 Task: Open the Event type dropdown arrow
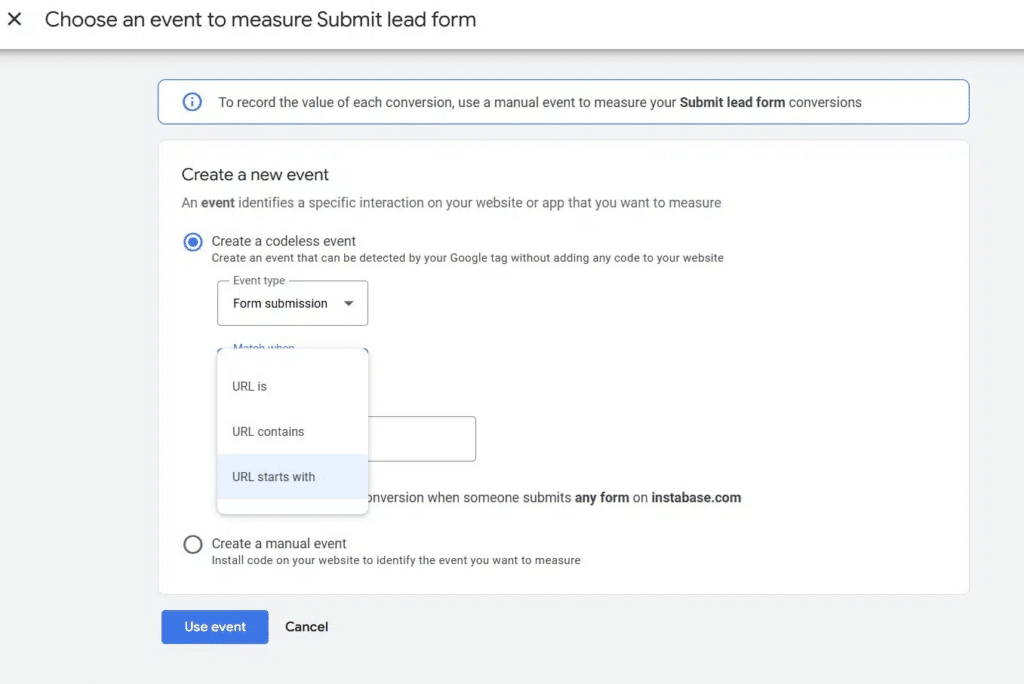point(347,303)
